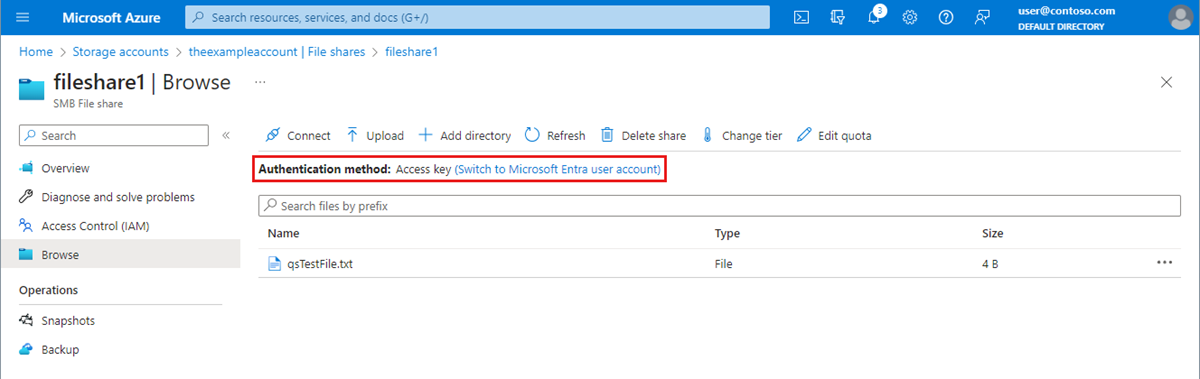Image resolution: width=1200 pixels, height=379 pixels.
Task: Click the user account avatar
Action: 1180,17
